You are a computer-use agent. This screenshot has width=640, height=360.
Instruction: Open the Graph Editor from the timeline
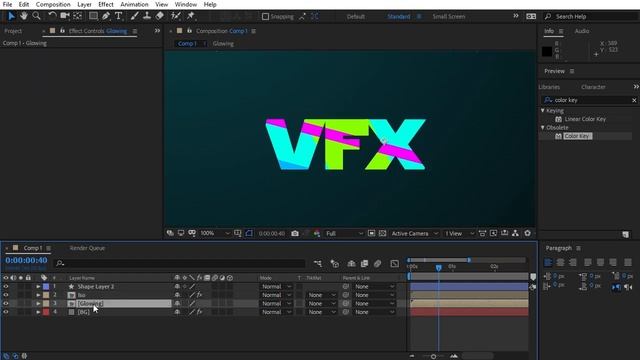394,264
